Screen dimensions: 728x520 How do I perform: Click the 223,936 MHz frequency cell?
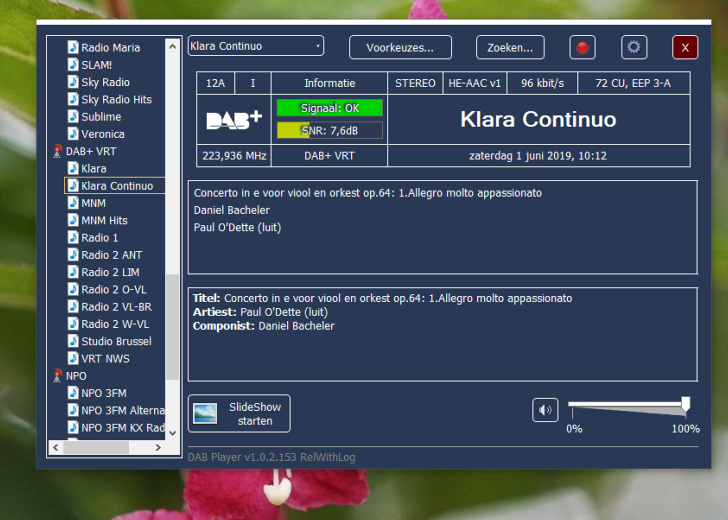(x=234, y=156)
